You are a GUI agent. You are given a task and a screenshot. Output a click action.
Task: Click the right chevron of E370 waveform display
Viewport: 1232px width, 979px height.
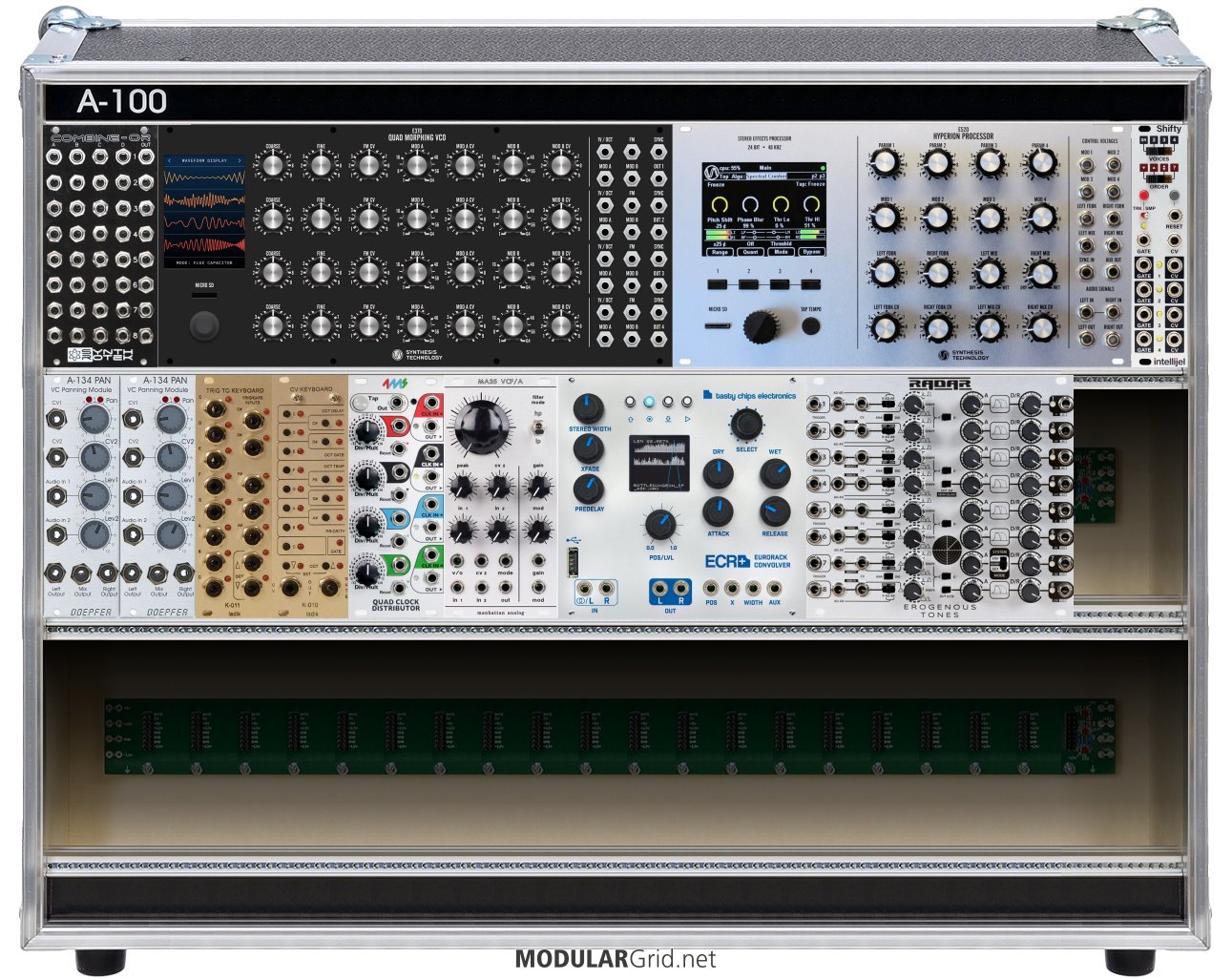(239, 161)
